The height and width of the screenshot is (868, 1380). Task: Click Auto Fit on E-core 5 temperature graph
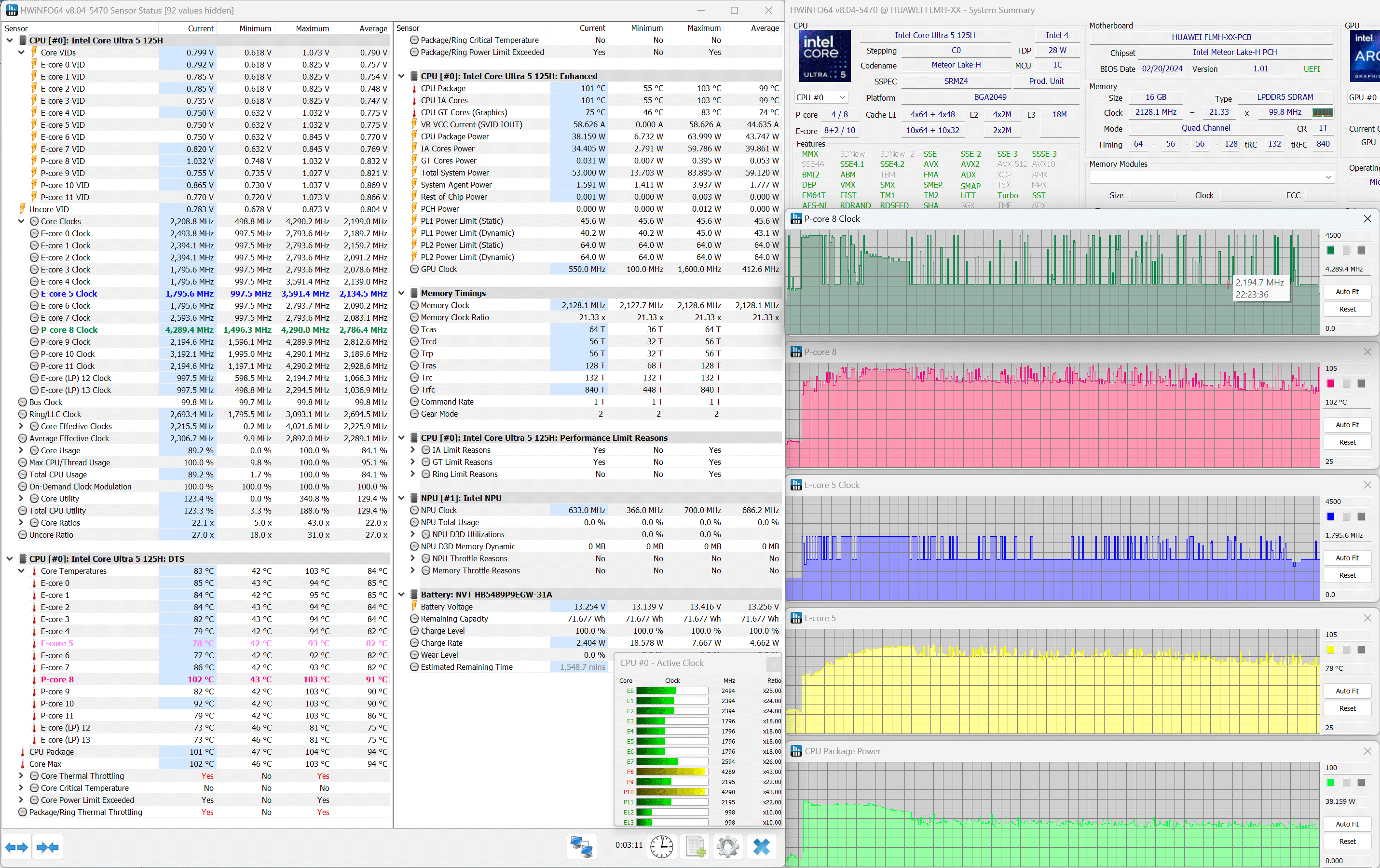point(1347,691)
